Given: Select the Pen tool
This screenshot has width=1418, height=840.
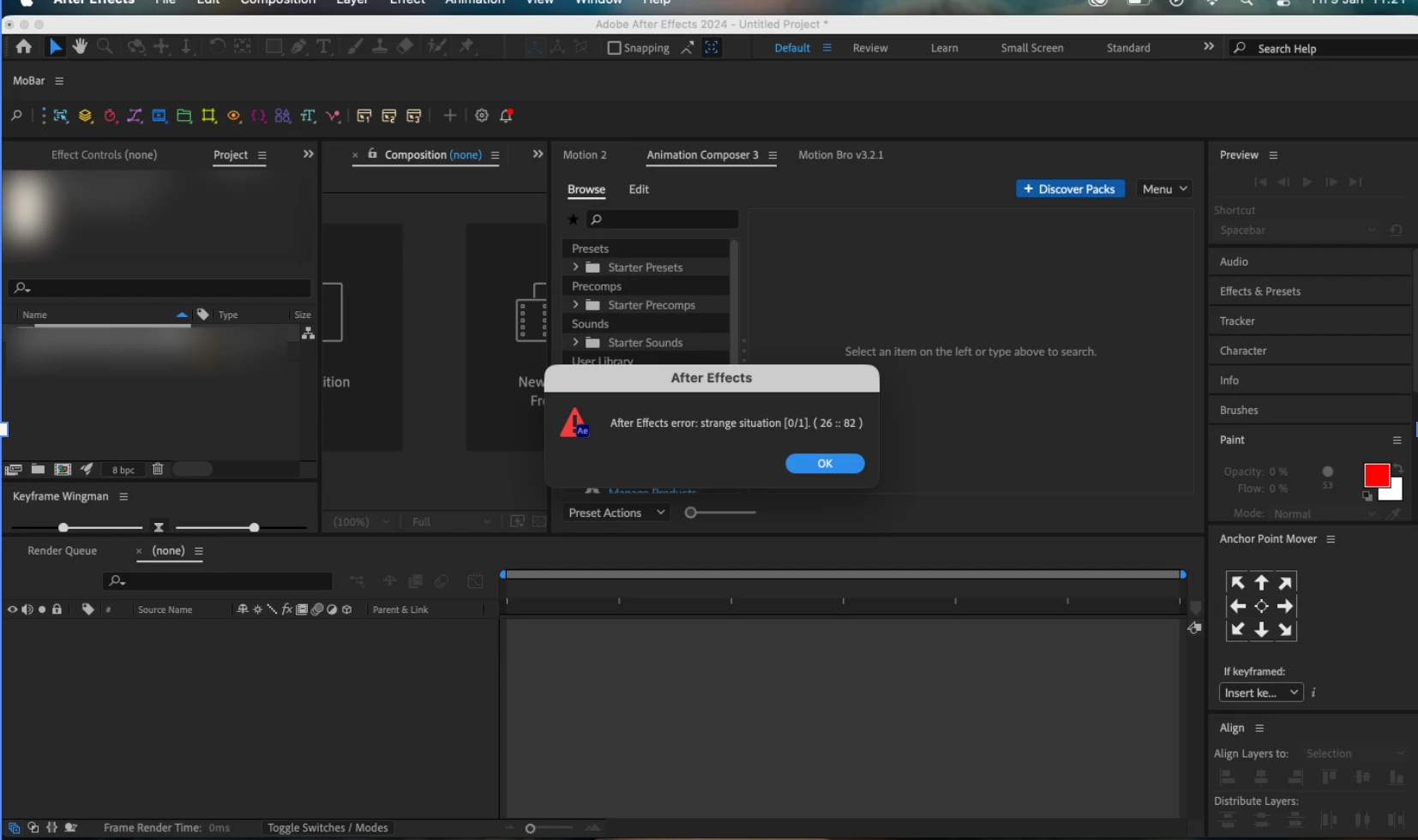Looking at the screenshot, I should (x=298, y=46).
